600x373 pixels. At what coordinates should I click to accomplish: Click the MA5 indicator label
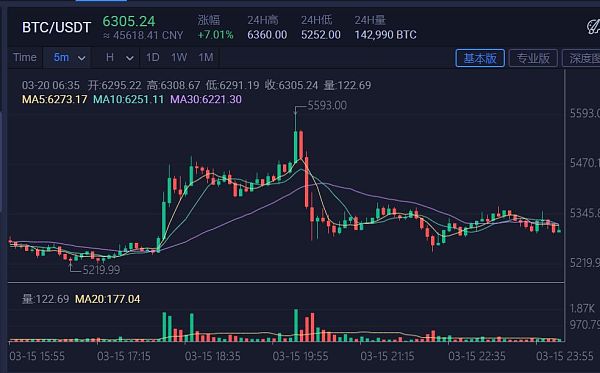pyautogui.click(x=54, y=99)
